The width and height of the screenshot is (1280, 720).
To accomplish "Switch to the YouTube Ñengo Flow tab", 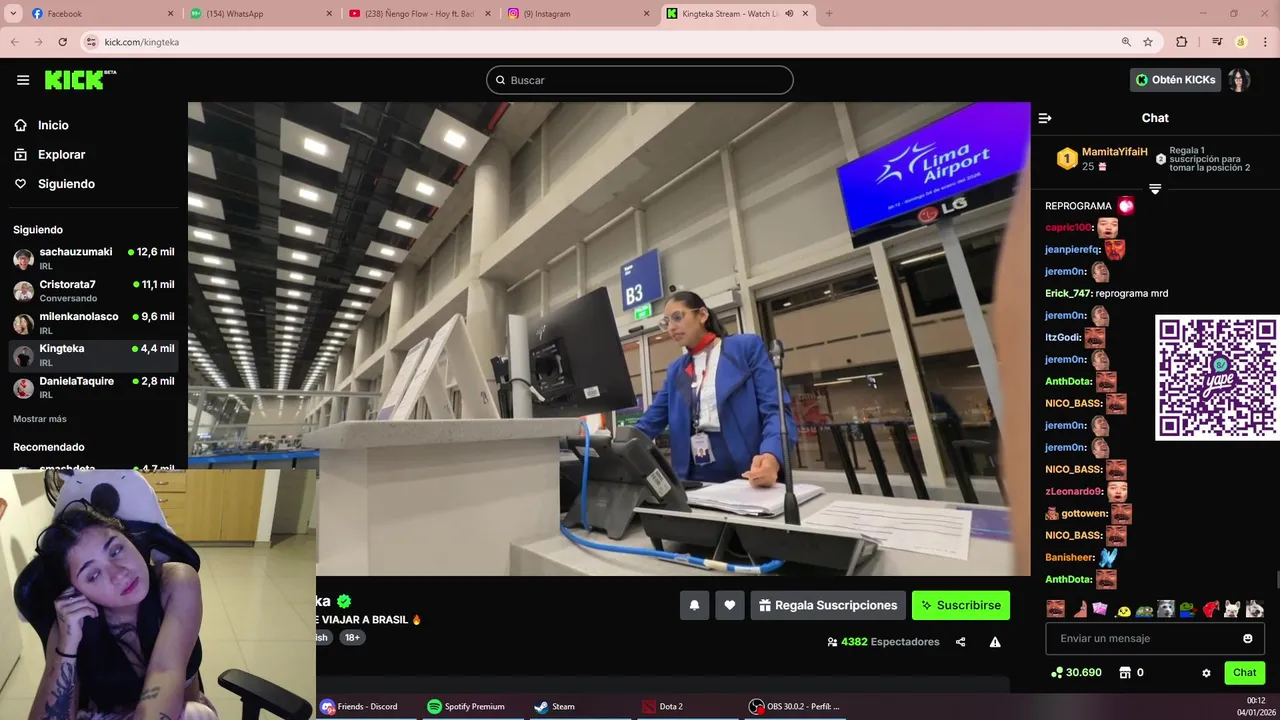I will click(x=418, y=14).
